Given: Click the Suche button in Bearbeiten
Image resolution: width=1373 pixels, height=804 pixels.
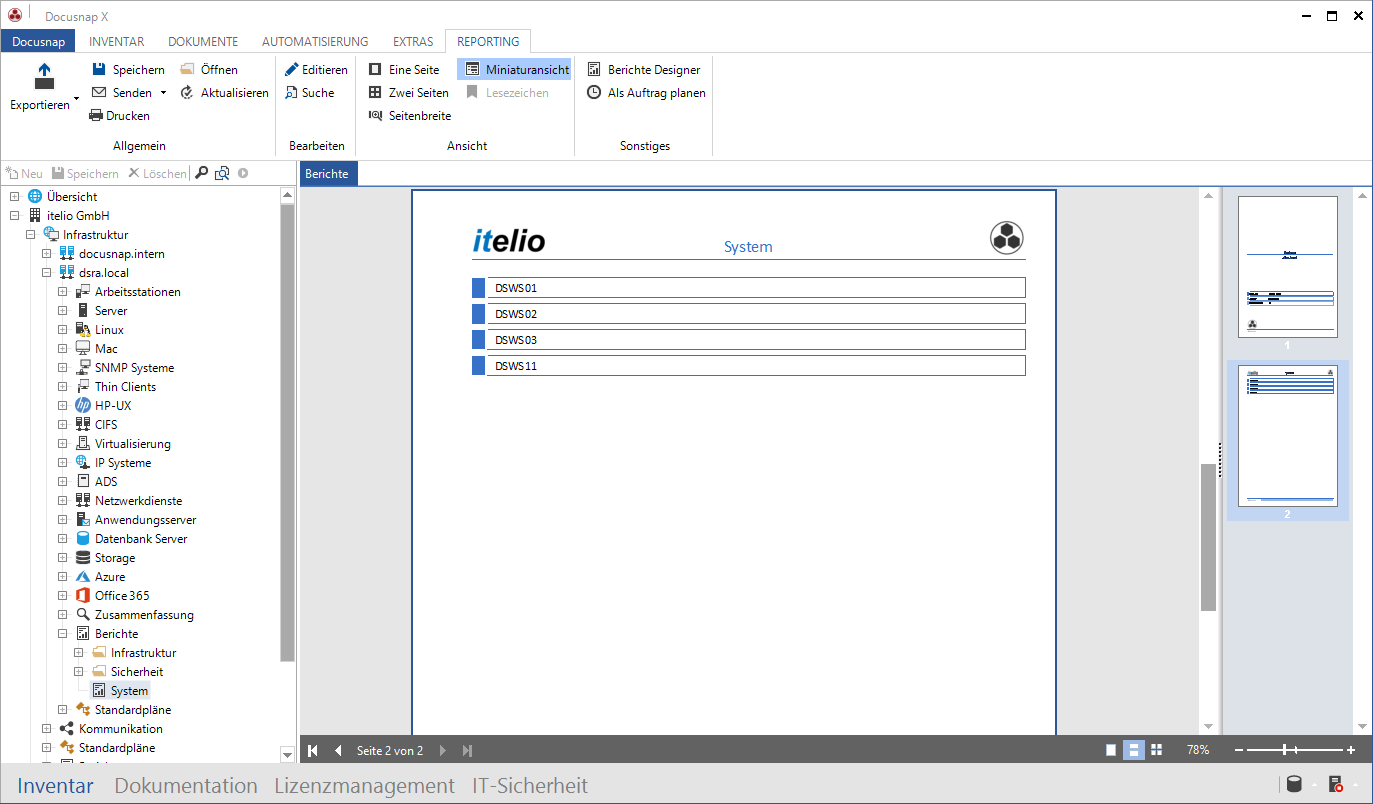Looking at the screenshot, I should point(310,93).
